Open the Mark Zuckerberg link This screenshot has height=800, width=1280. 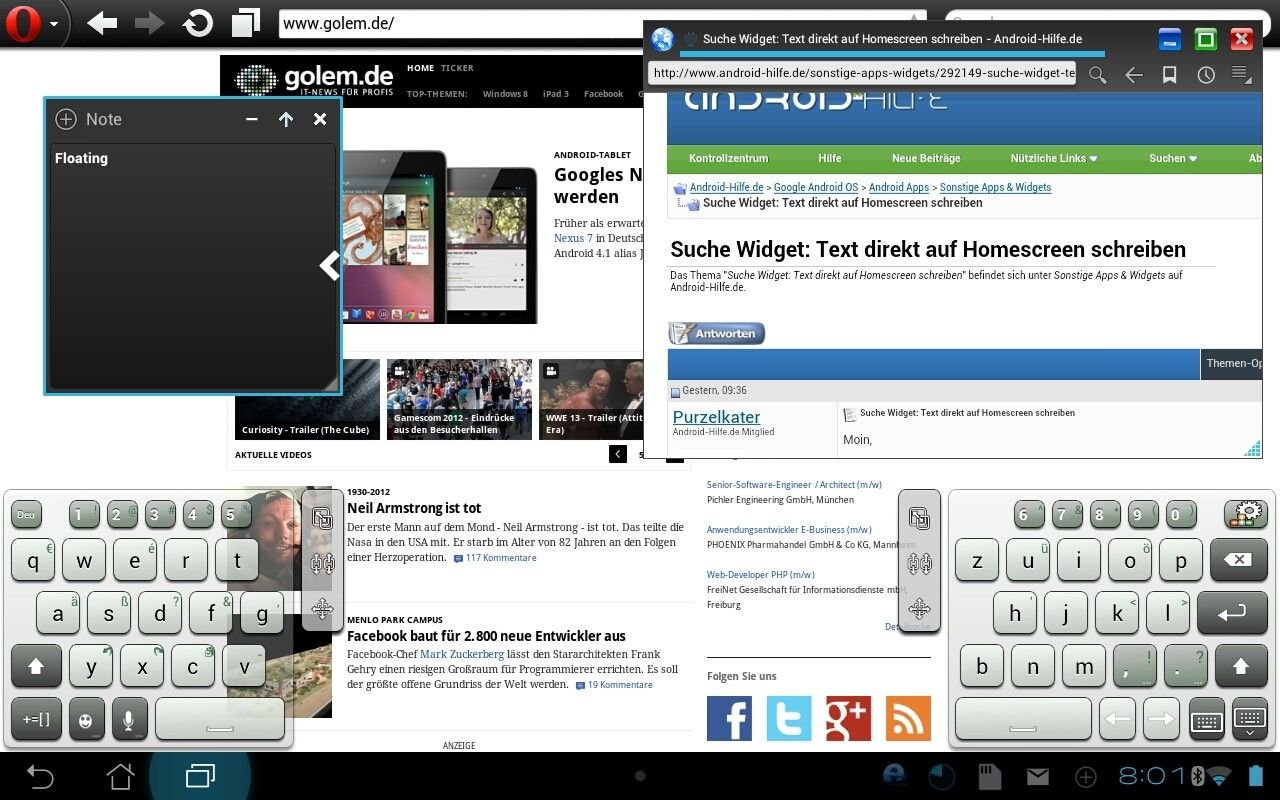click(x=462, y=655)
